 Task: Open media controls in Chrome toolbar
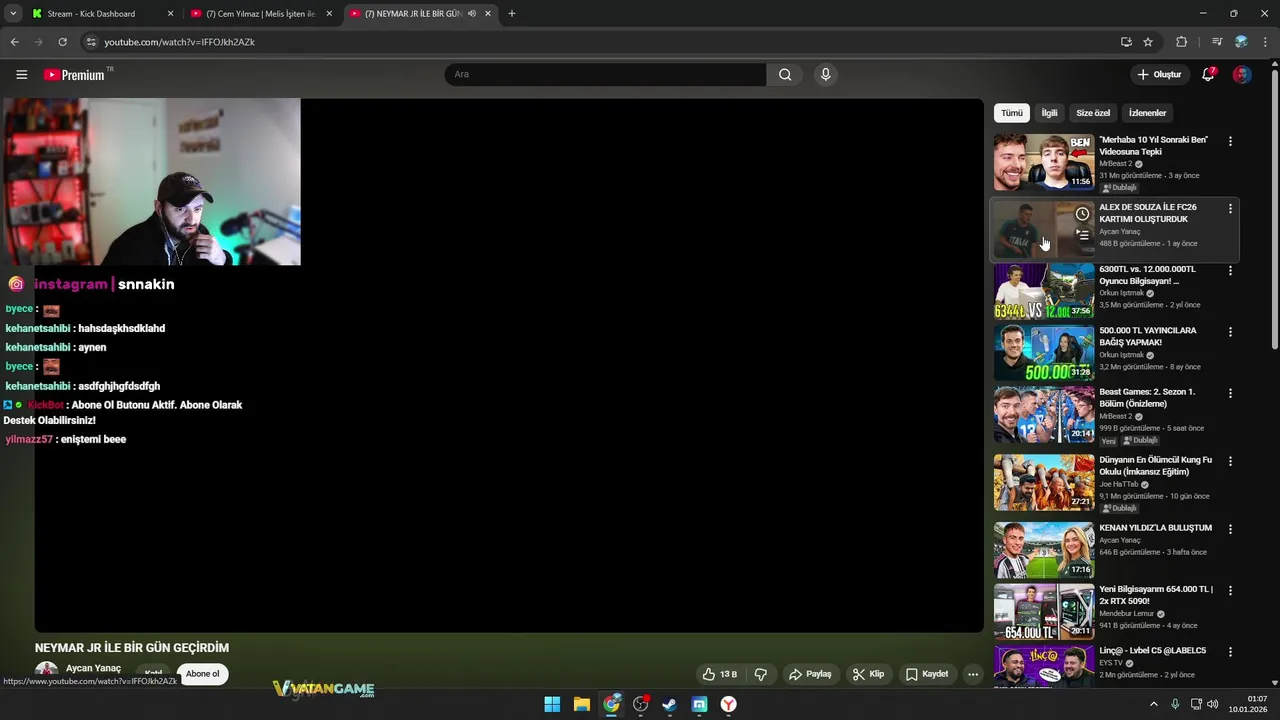(x=1217, y=42)
